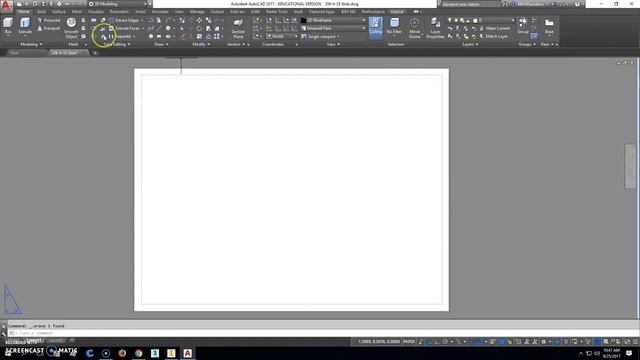
Task: Click the search help input box
Action: click(x=470, y=4)
